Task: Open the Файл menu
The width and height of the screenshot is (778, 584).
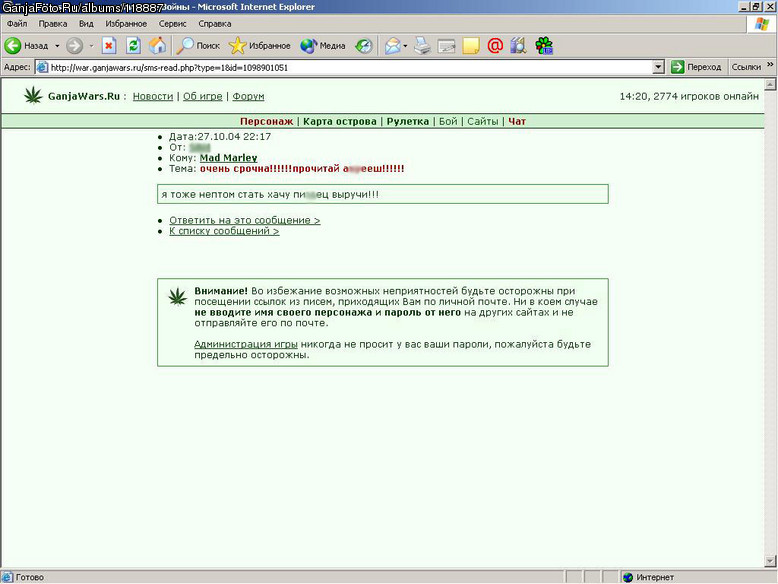Action: [17, 24]
